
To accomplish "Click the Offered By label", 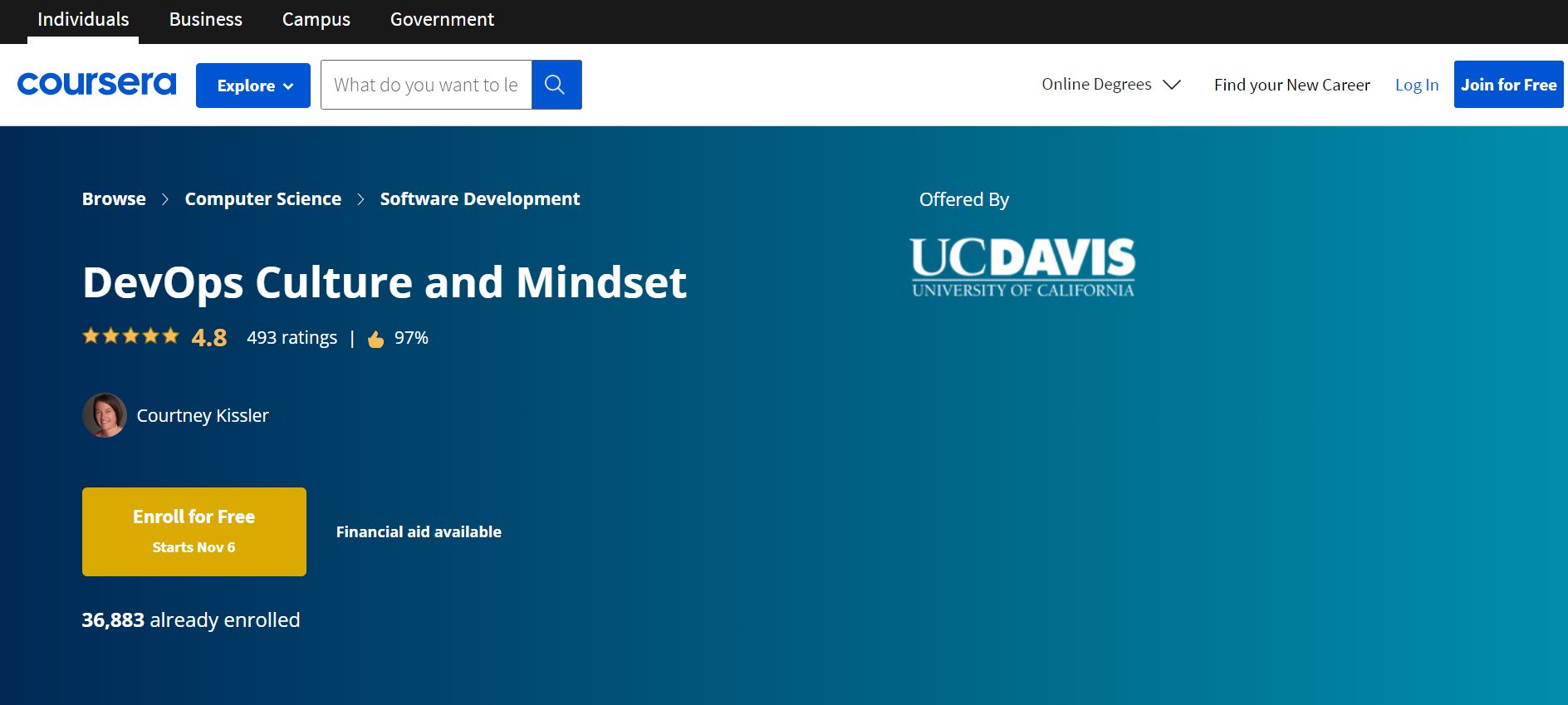I will coord(964,200).
